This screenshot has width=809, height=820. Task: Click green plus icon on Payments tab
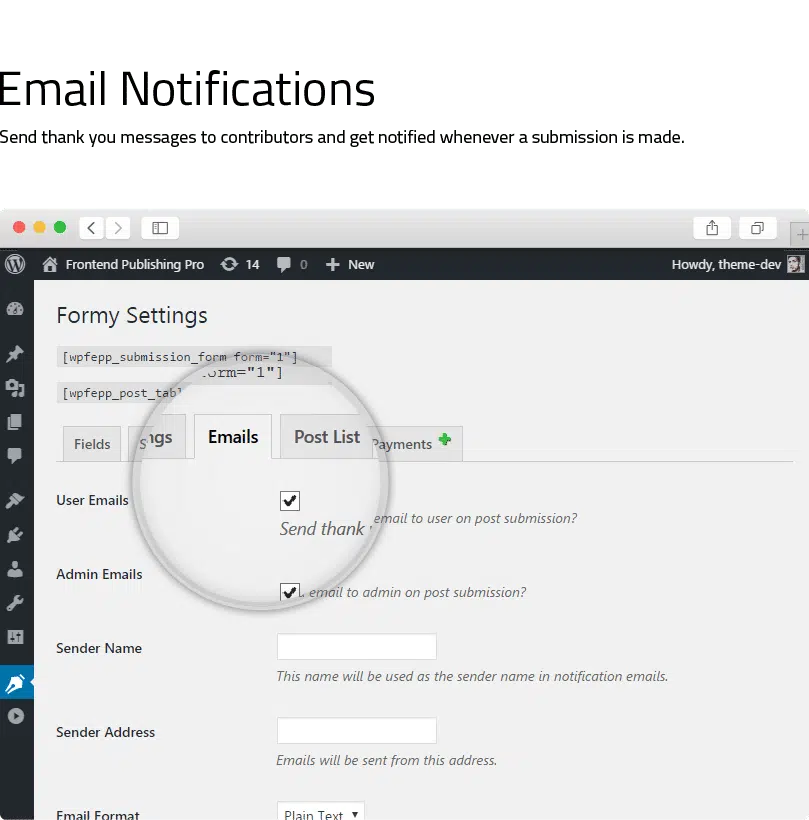[445, 439]
